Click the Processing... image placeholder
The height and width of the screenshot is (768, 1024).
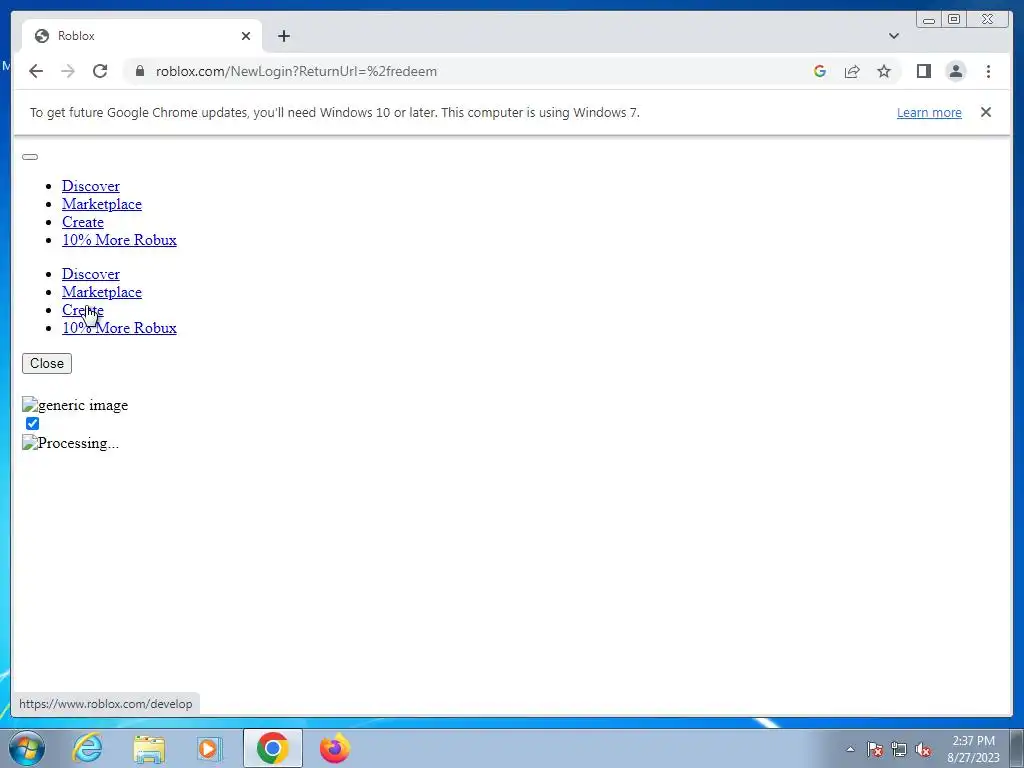tap(71, 443)
